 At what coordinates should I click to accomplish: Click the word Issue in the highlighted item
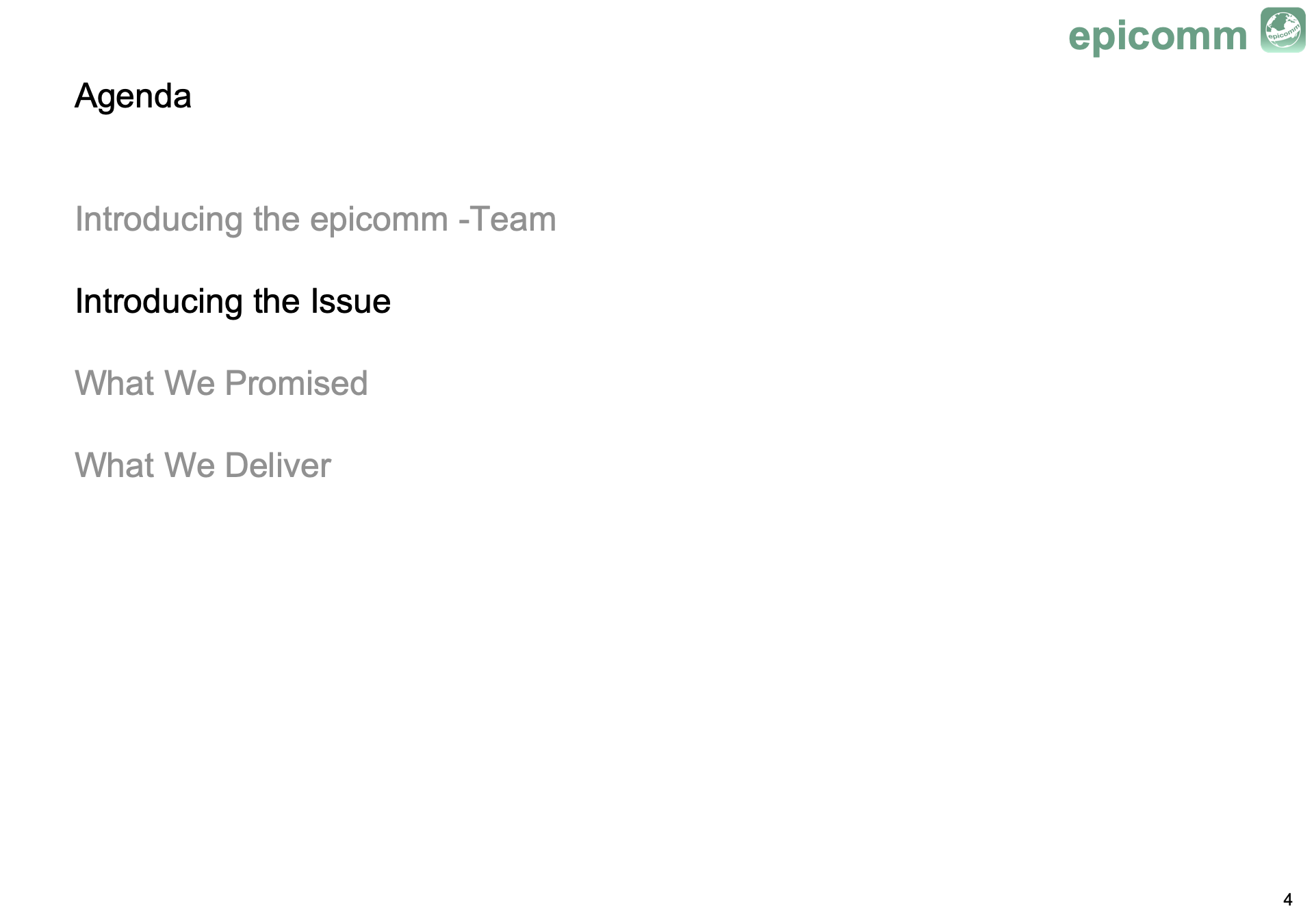[350, 301]
